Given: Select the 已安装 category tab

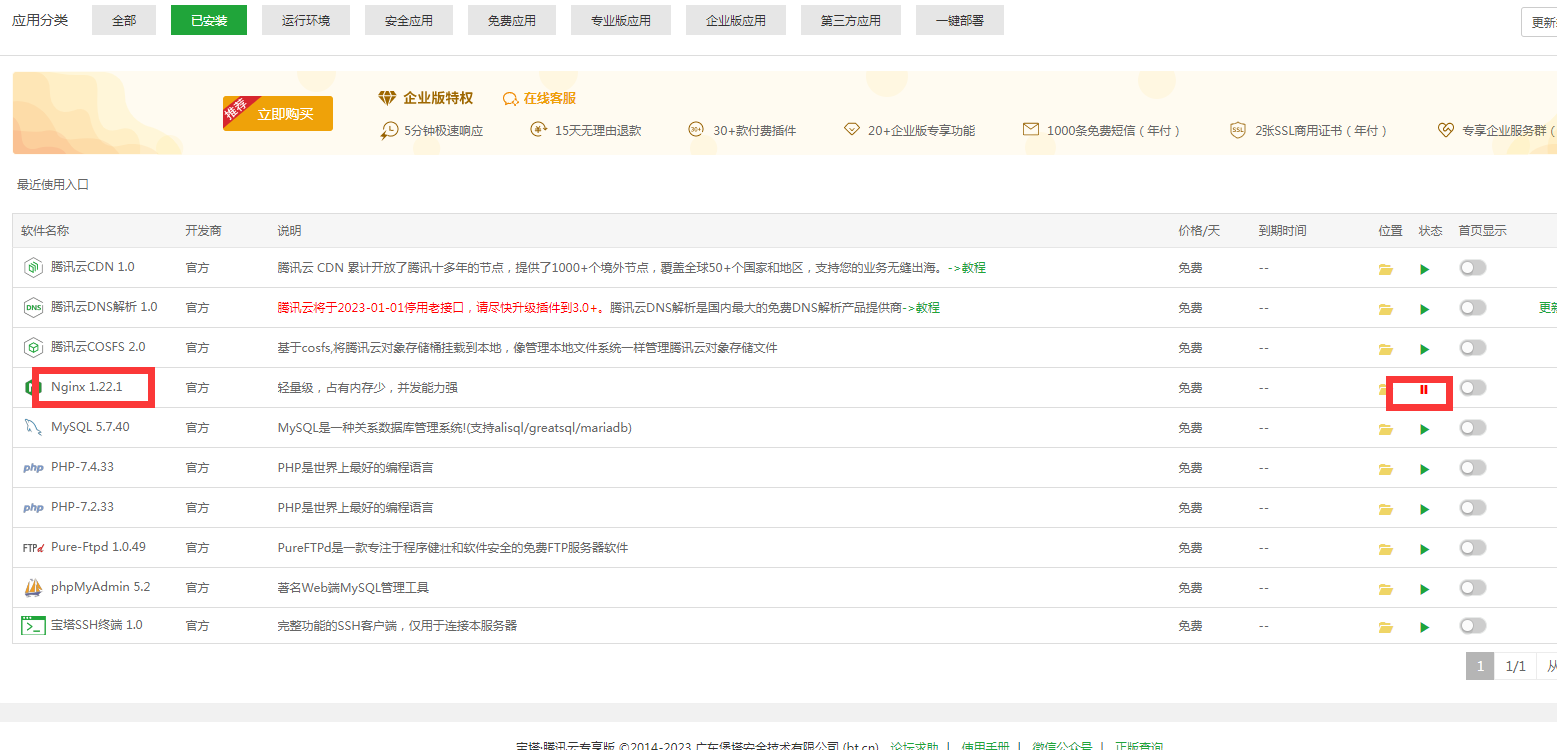Looking at the screenshot, I should 209,20.
